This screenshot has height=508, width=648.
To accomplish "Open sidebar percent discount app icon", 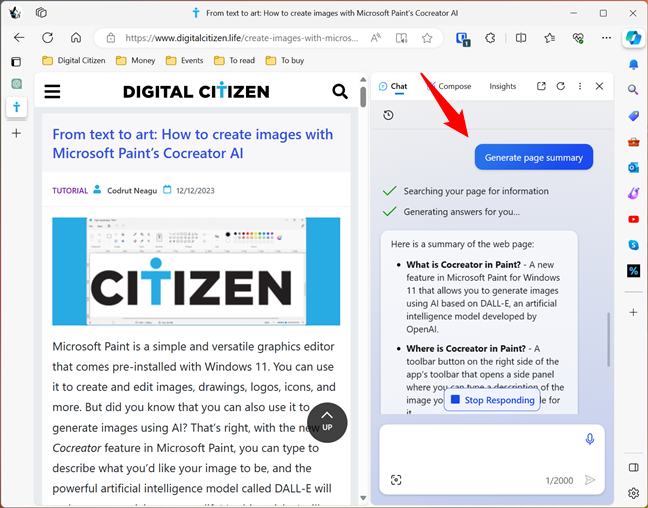I will coord(633,271).
